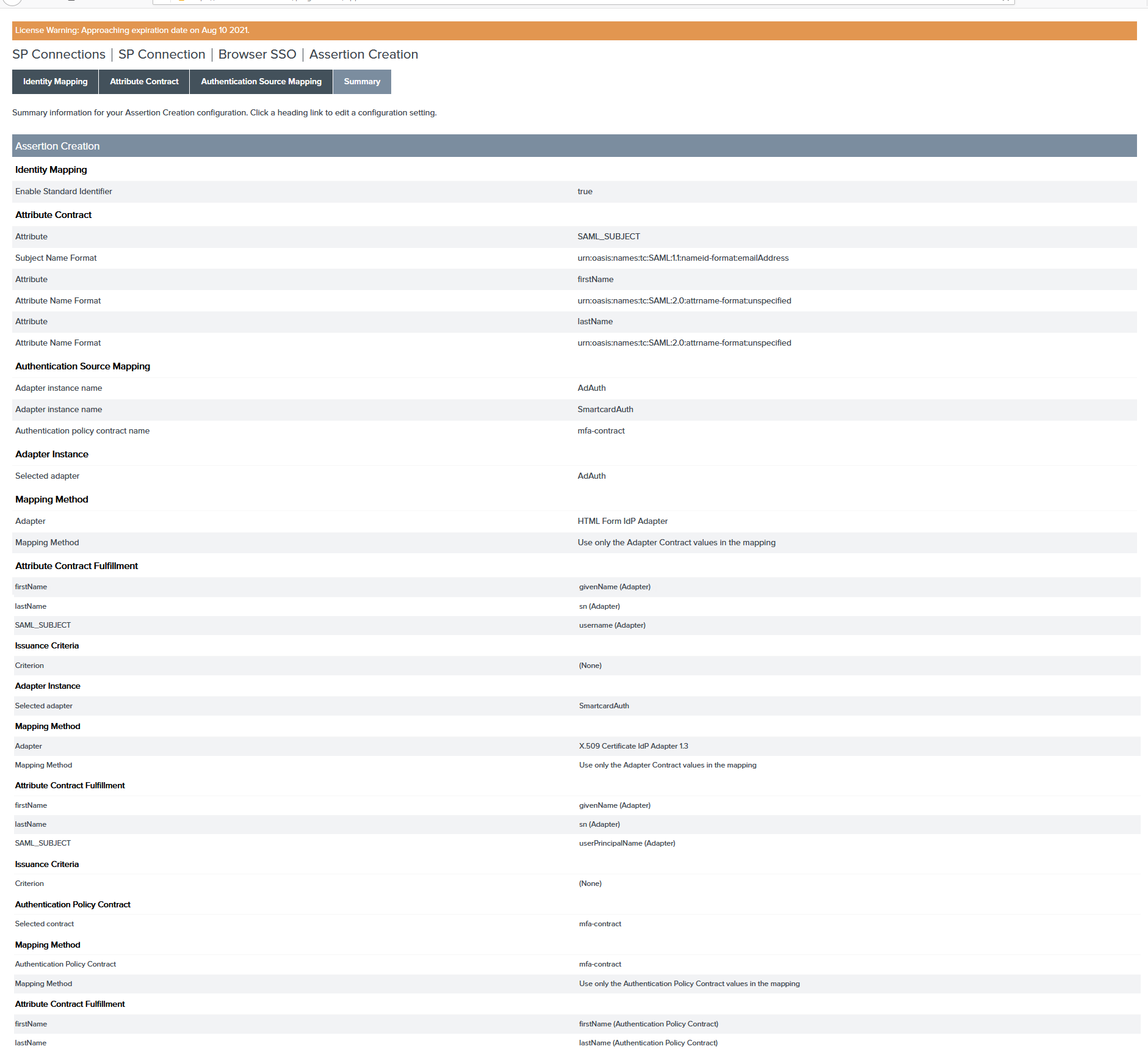Go to SP Connections breadcrumb
This screenshot has height=1049, width=1148.
click(59, 54)
